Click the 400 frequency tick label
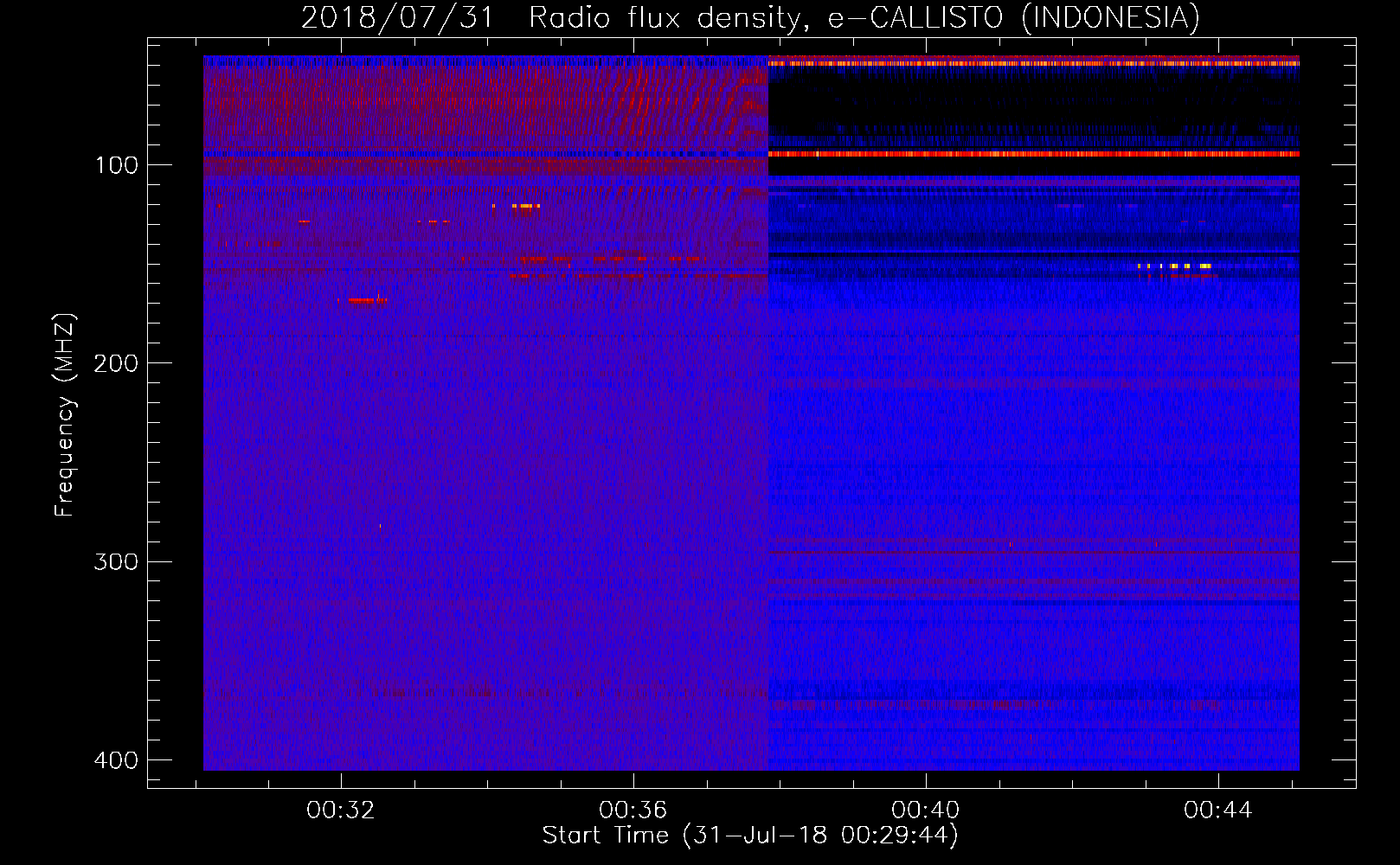1400x865 pixels. point(116,760)
